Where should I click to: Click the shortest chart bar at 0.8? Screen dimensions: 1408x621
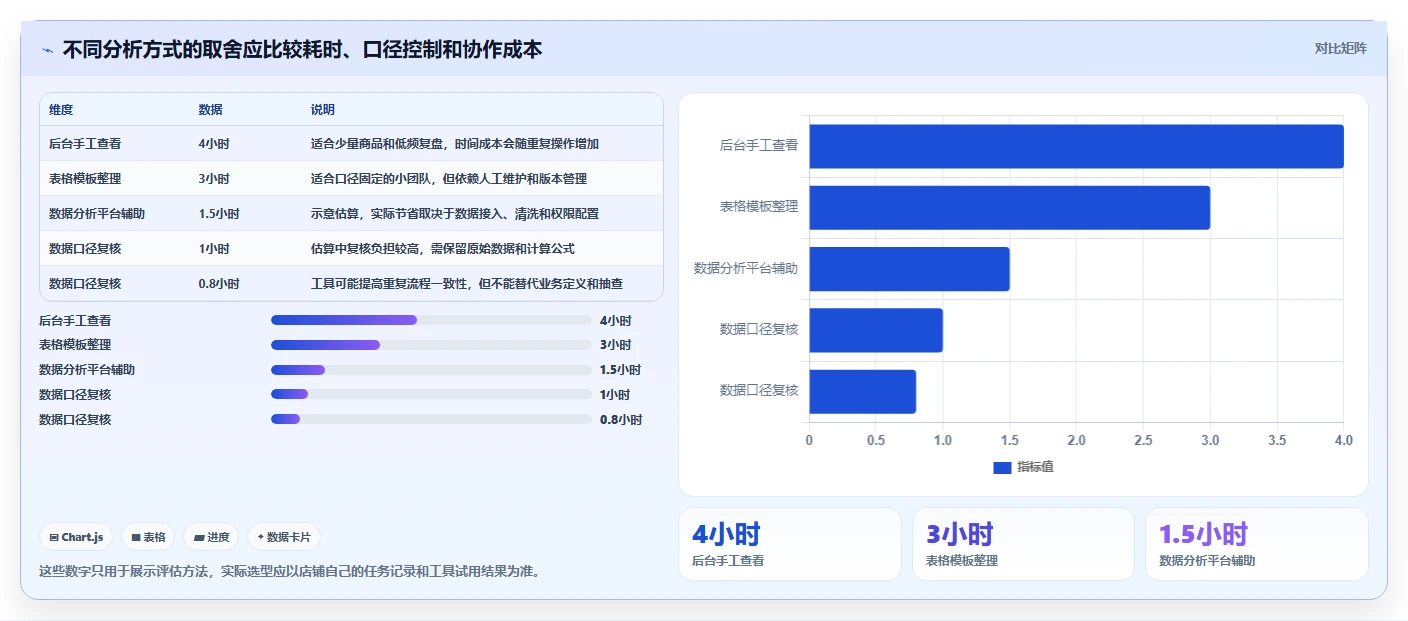point(862,392)
